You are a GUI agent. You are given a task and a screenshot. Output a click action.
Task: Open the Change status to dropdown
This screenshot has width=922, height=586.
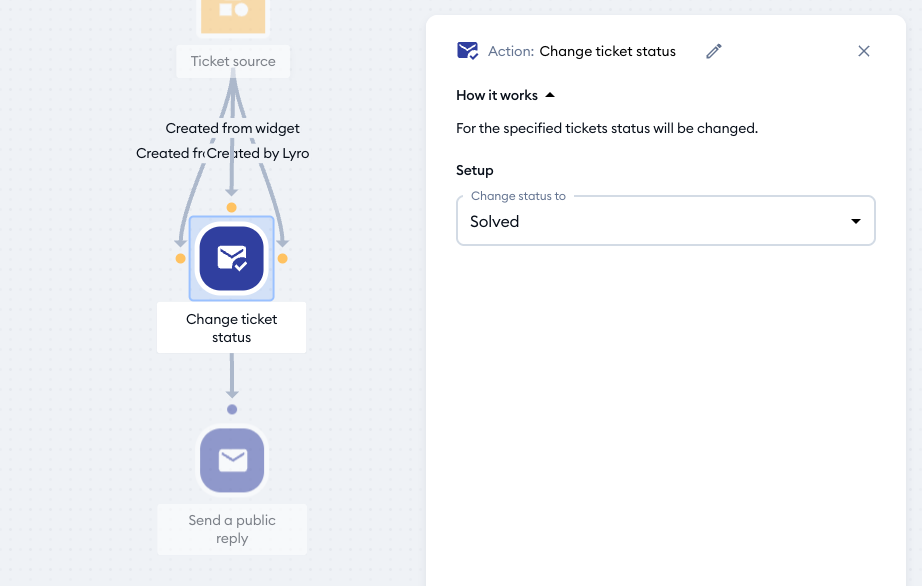coord(666,221)
